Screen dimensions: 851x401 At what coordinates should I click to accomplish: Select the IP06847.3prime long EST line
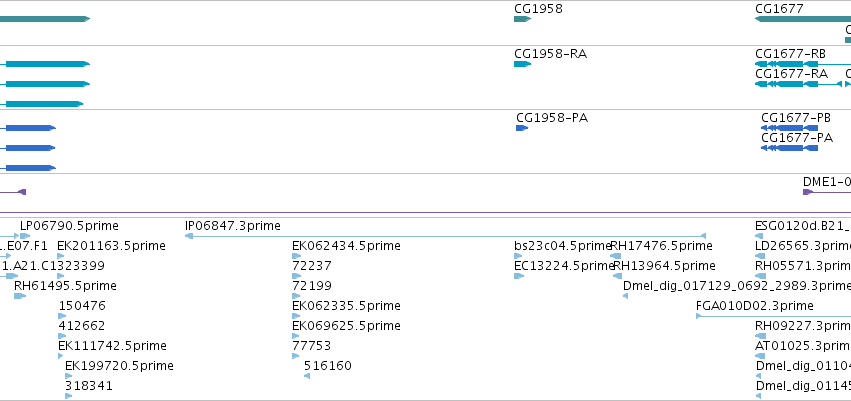pos(445,236)
